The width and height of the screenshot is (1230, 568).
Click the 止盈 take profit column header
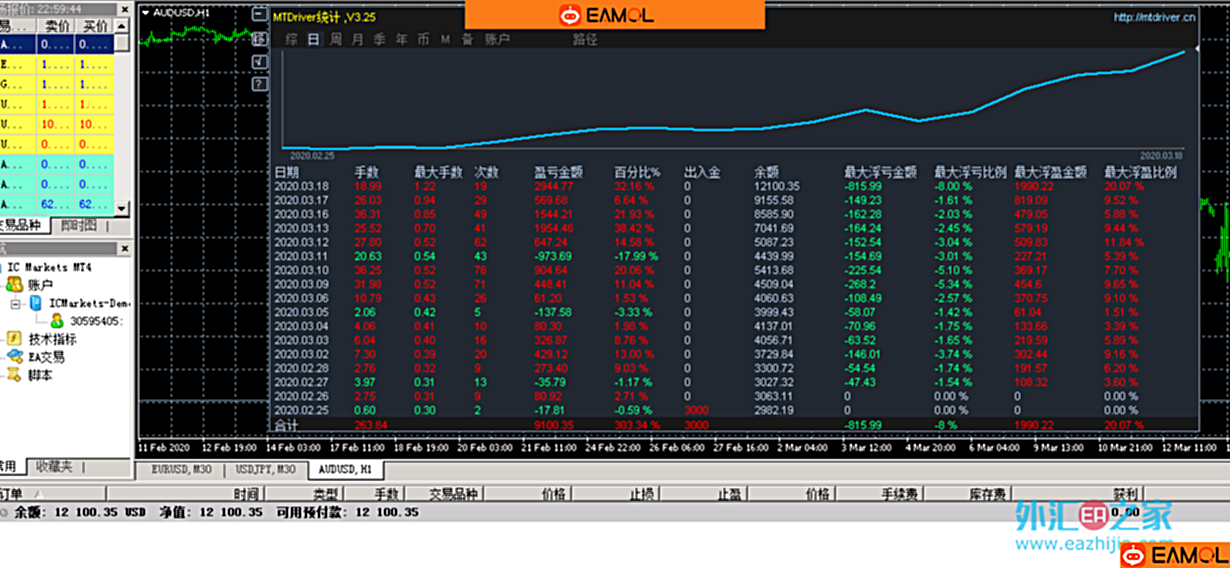[x=729, y=494]
